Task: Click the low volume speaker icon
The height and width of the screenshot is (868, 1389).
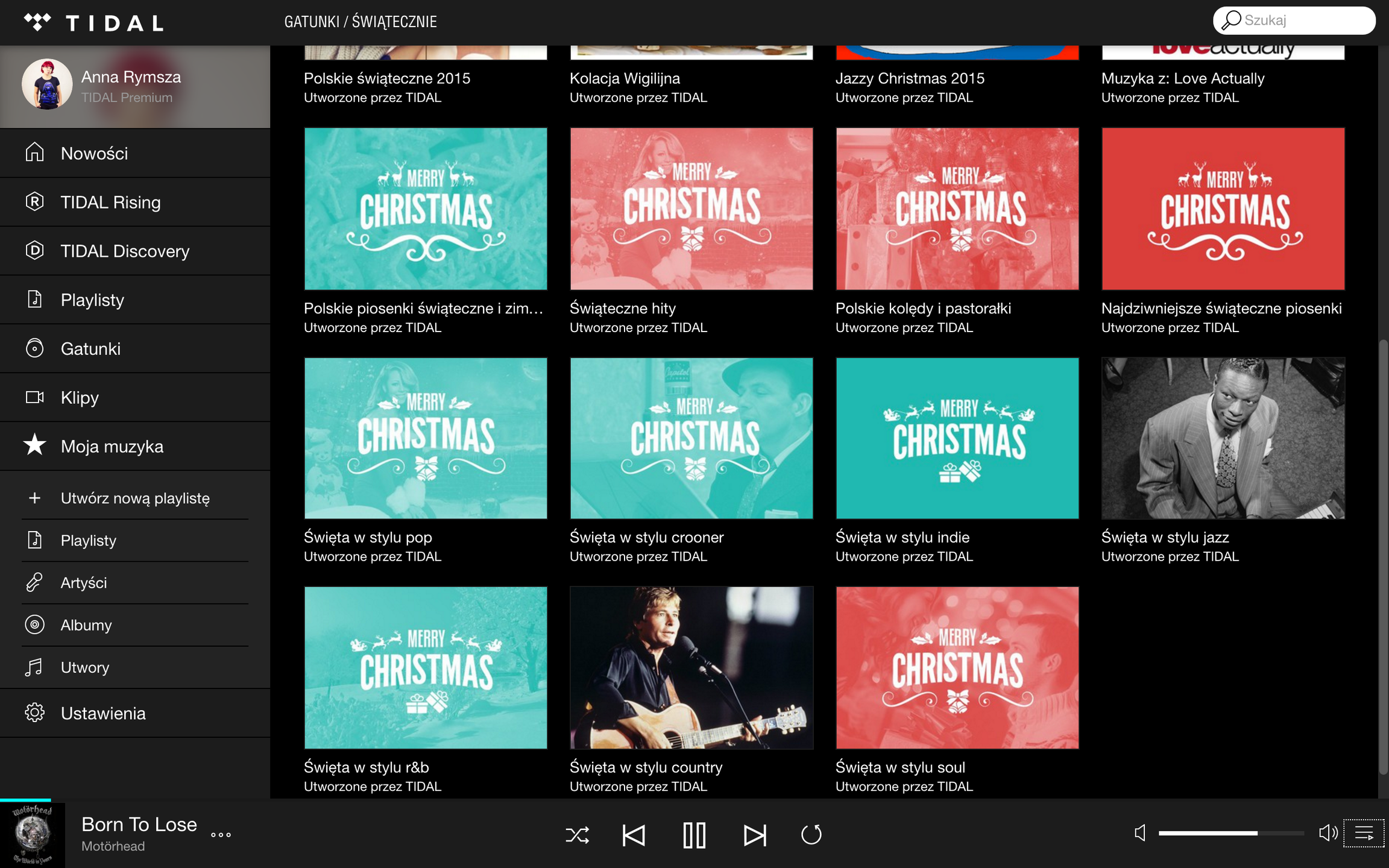Action: (1140, 833)
